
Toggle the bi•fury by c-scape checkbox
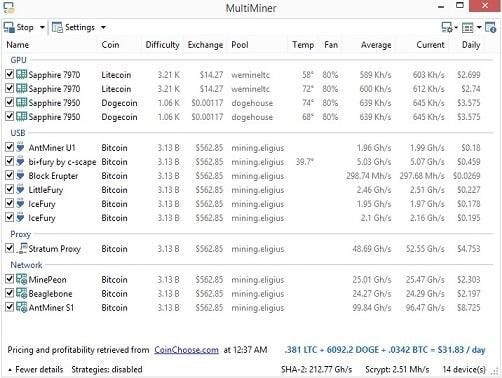(x=10, y=161)
